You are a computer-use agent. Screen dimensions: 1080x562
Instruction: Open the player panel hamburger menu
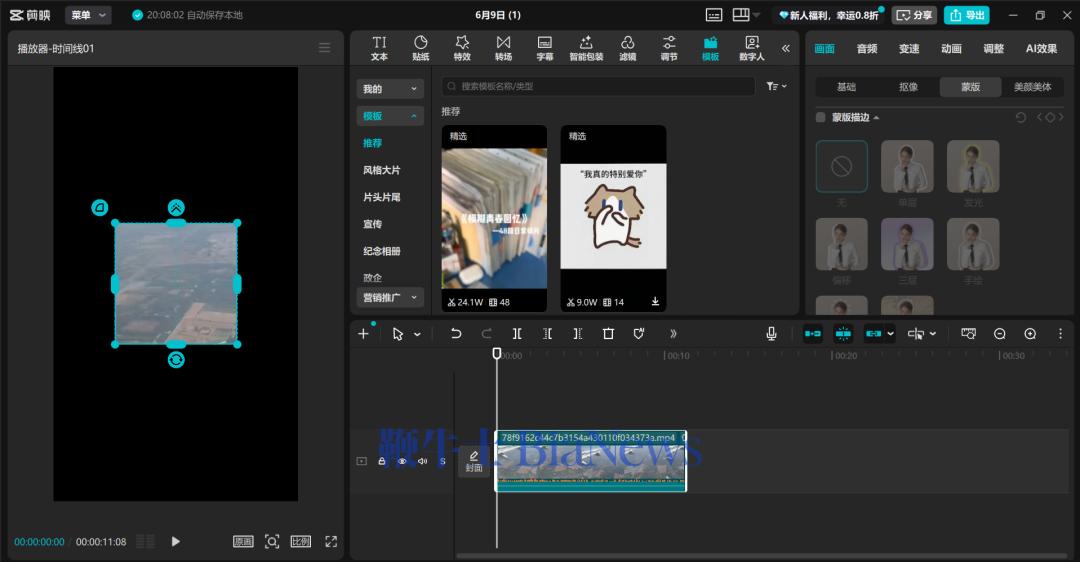(324, 48)
